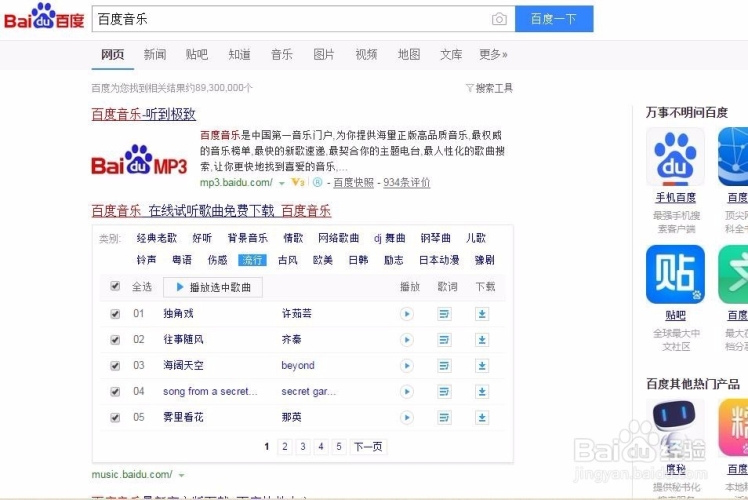Screen dimensions: 748x500
Task: Click the camera image search icon
Action: coord(499,19)
